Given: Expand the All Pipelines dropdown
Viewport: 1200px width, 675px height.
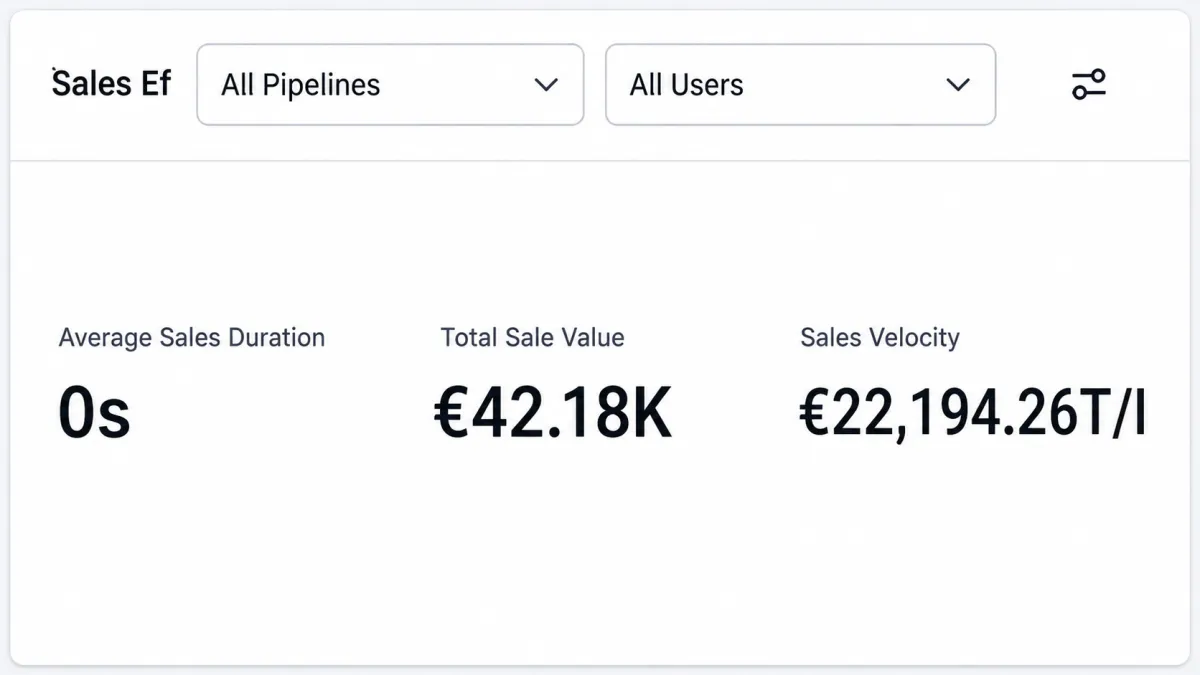Looking at the screenshot, I should [x=390, y=84].
